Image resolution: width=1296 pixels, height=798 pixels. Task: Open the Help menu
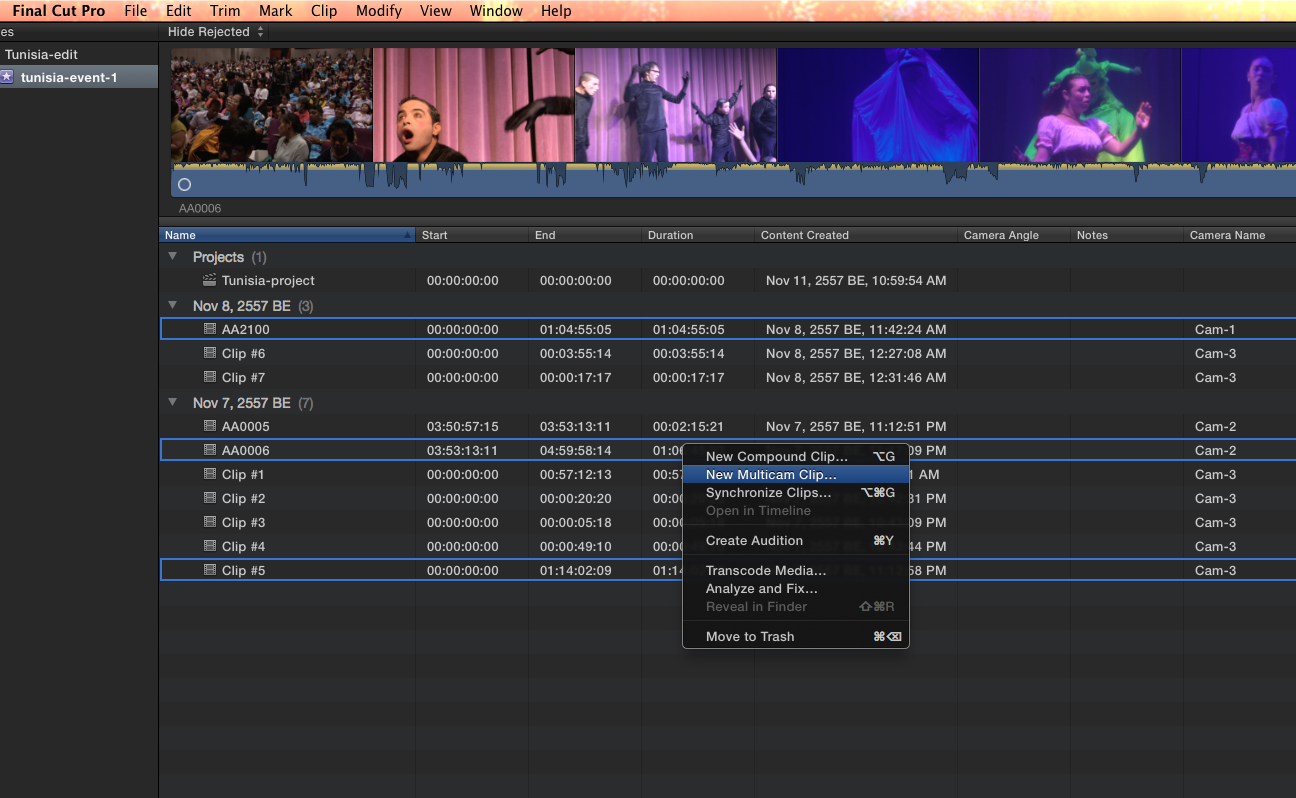tap(556, 11)
